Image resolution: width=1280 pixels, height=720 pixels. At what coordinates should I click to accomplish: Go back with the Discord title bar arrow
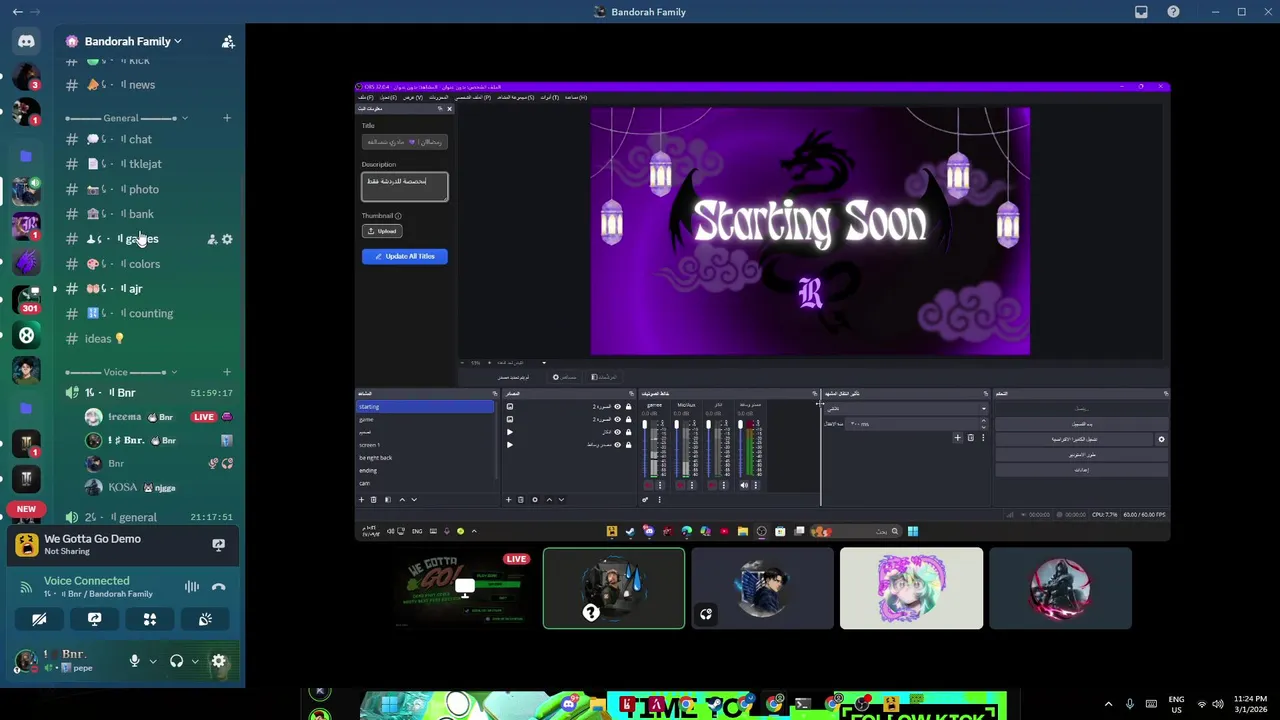pyautogui.click(x=17, y=12)
